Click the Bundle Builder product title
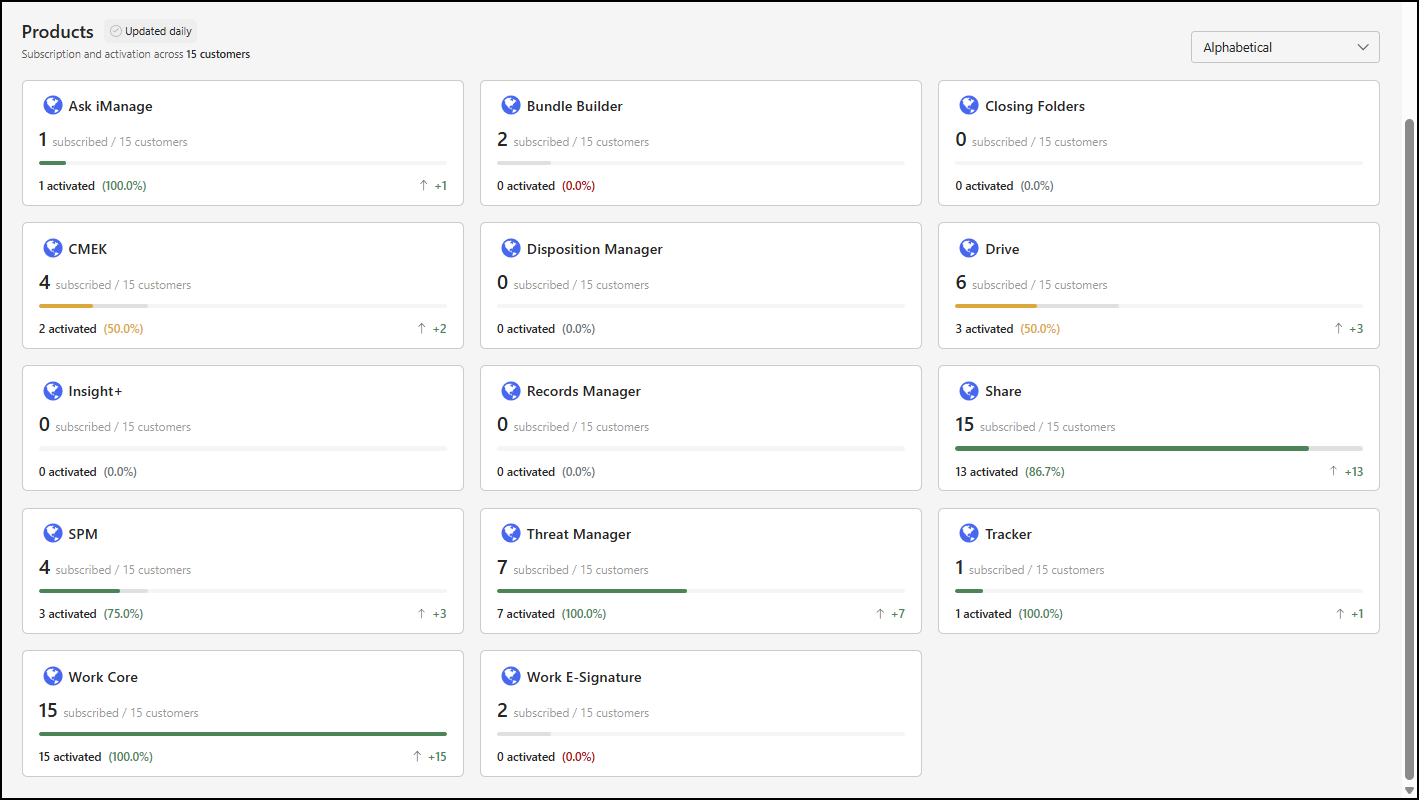 coord(575,106)
